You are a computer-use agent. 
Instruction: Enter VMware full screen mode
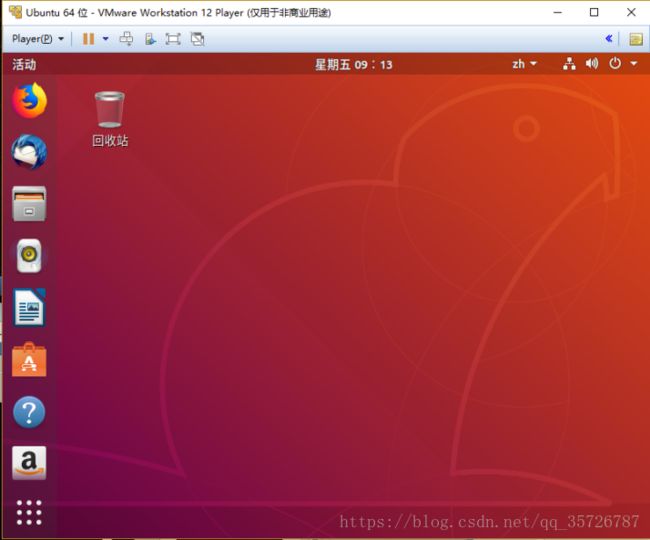coord(173,39)
